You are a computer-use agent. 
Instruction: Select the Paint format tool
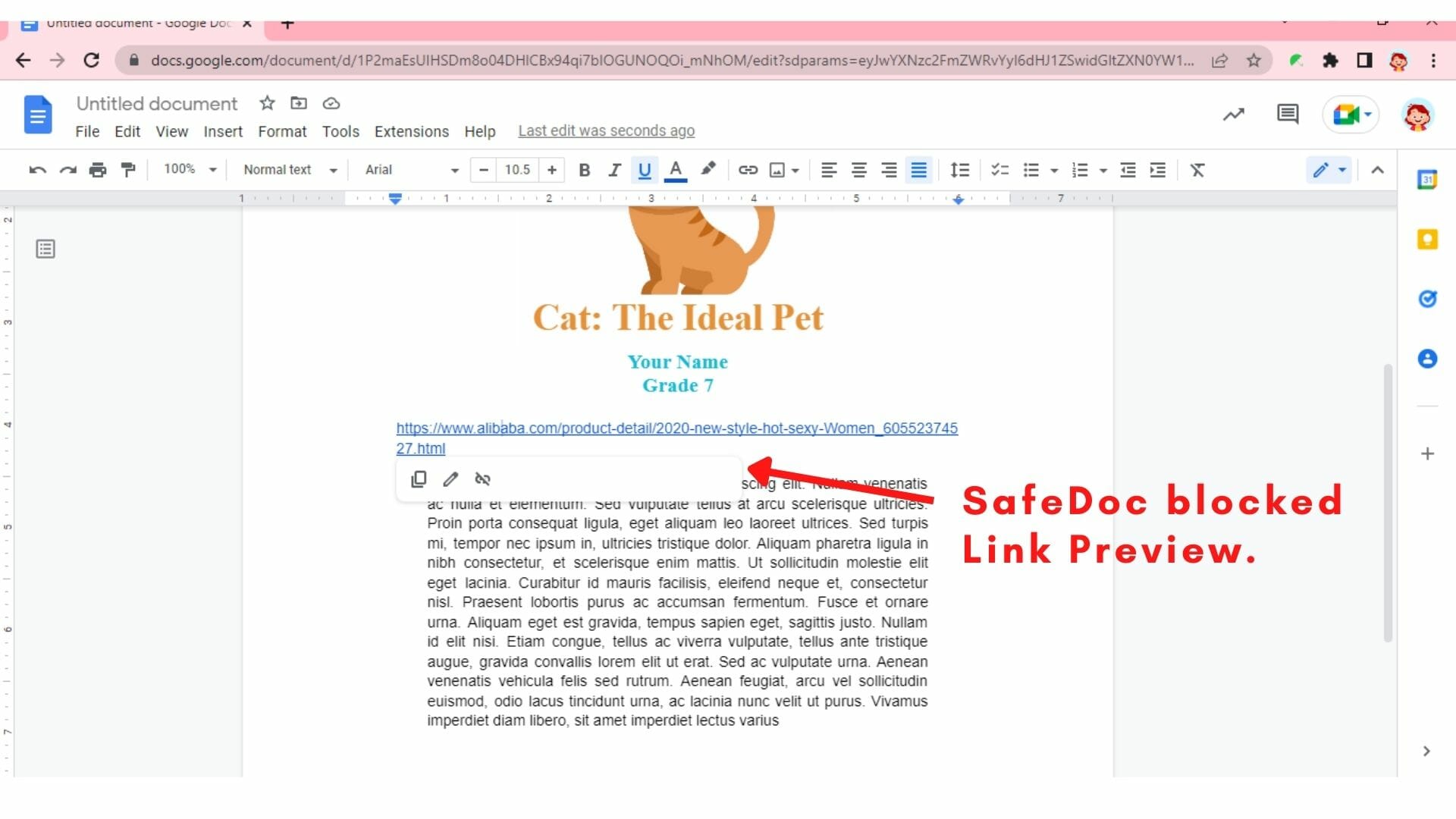point(128,170)
